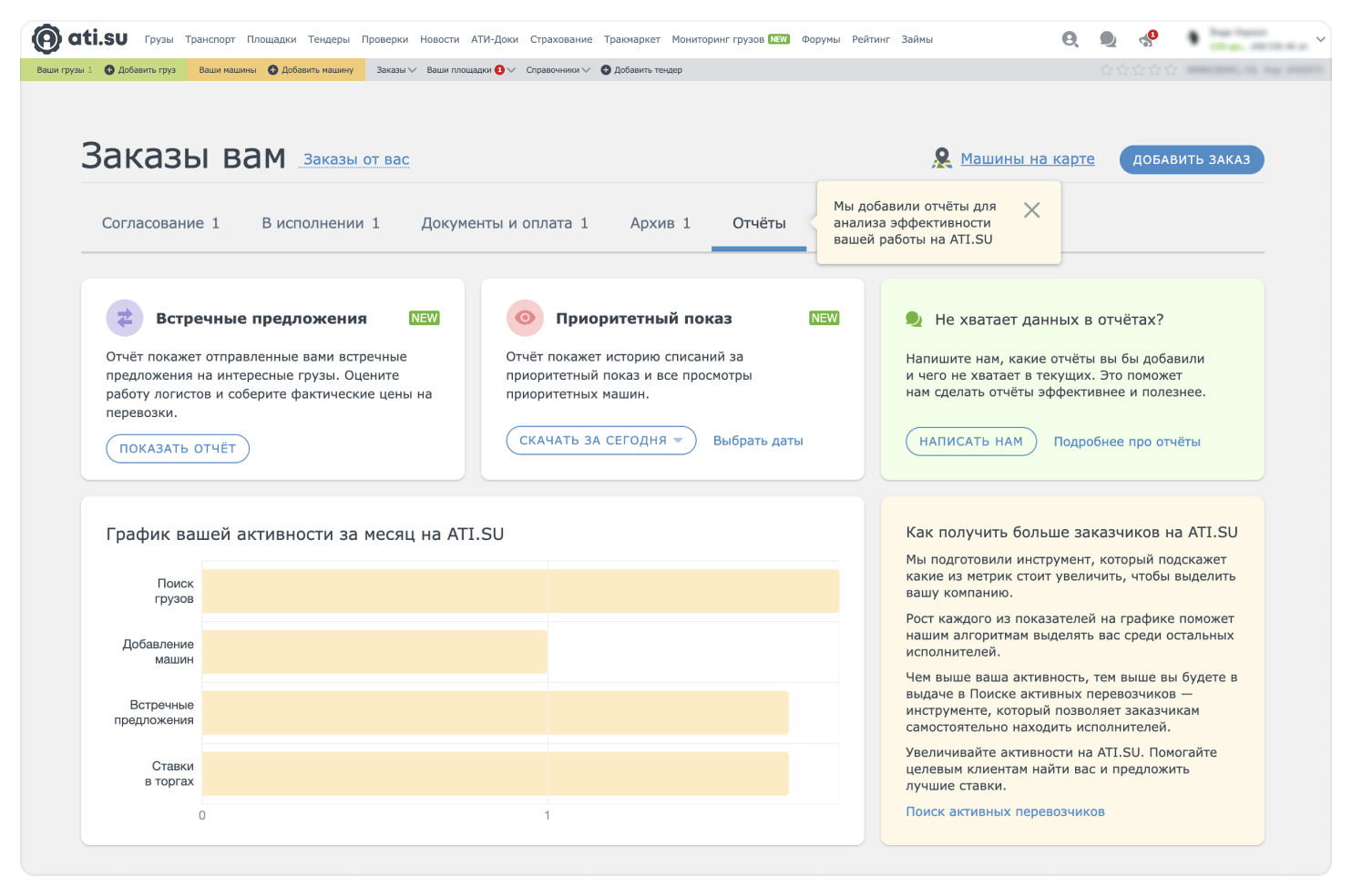Switch to the В исполнении tab
The height and width of the screenshot is (896, 1352).
321,223
